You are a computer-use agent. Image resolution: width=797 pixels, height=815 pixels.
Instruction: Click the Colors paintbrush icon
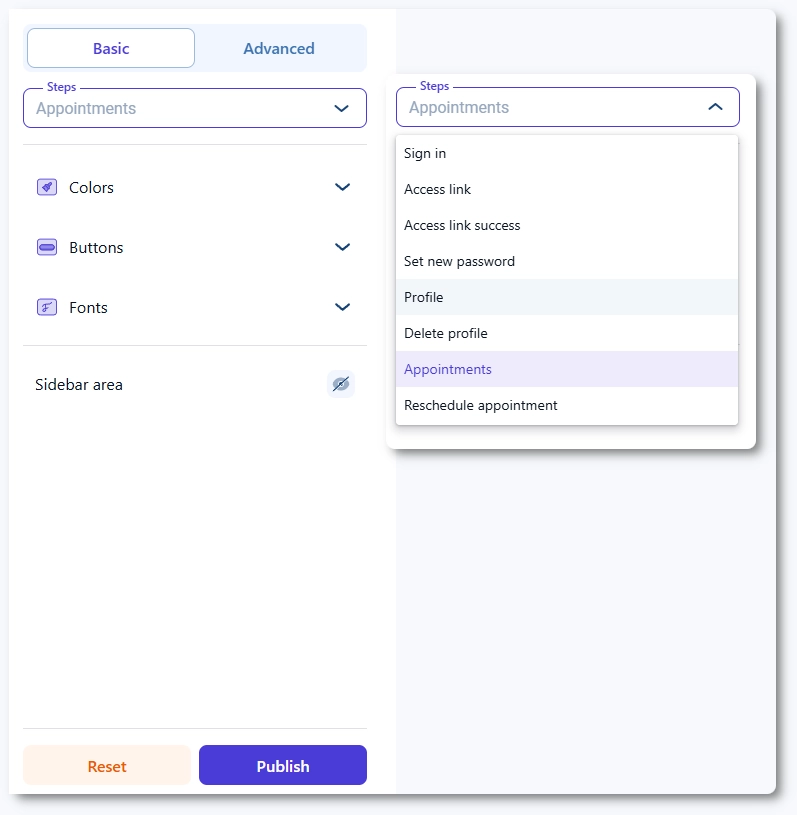[x=46, y=187]
